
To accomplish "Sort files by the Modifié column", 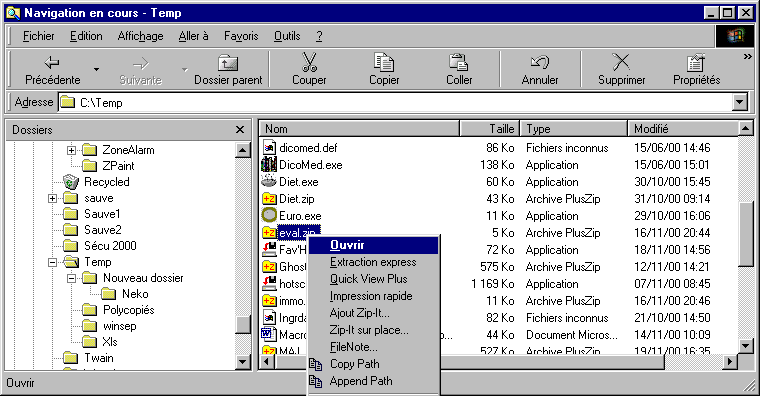I will coord(683,129).
